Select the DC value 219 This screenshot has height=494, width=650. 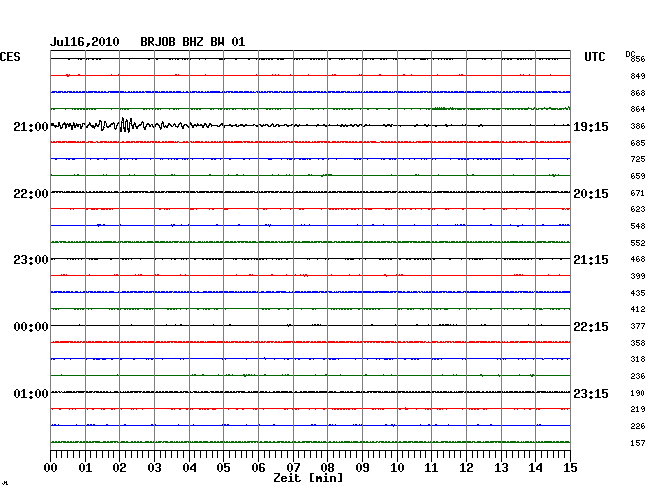tap(638, 409)
